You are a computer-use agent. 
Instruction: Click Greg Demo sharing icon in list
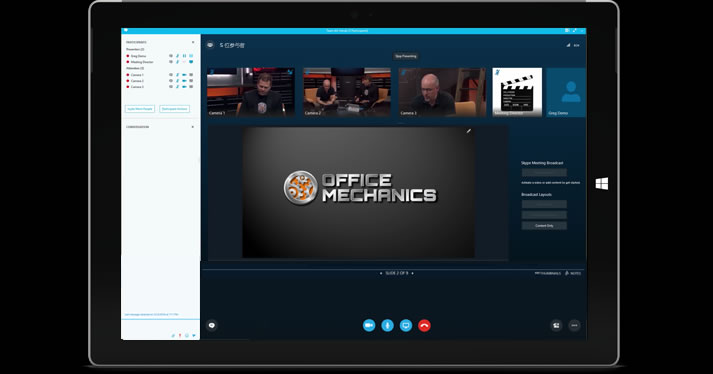pyautogui.click(x=191, y=56)
